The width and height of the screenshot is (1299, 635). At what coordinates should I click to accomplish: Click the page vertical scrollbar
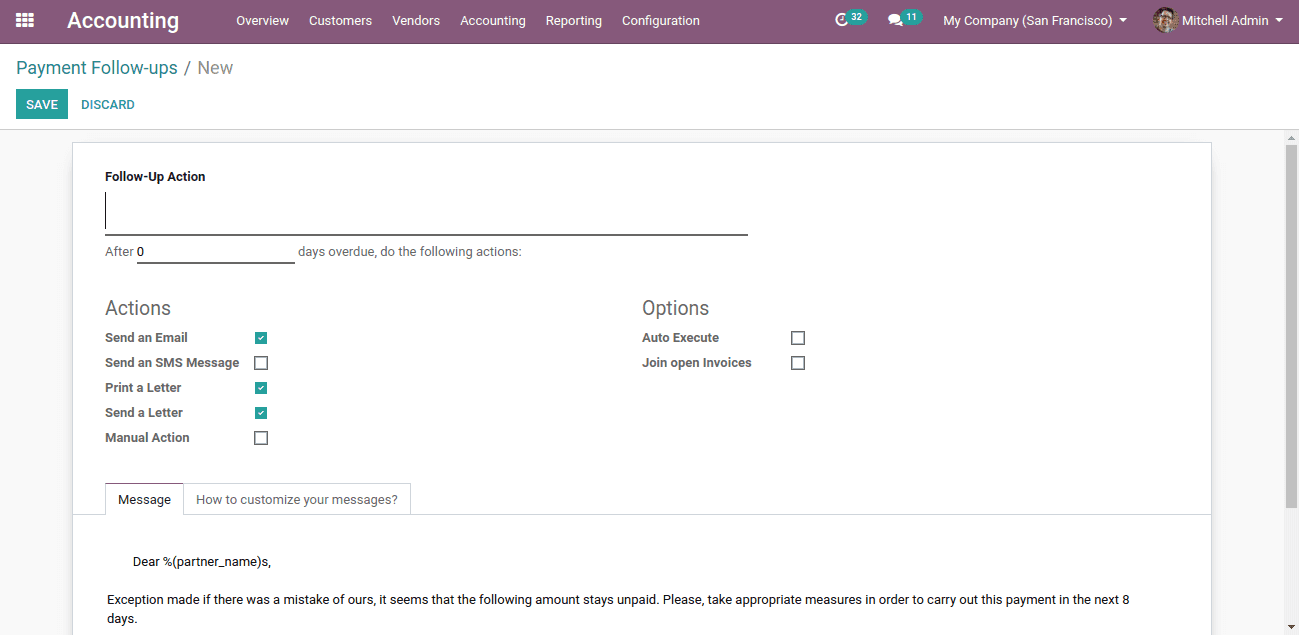[1291, 325]
